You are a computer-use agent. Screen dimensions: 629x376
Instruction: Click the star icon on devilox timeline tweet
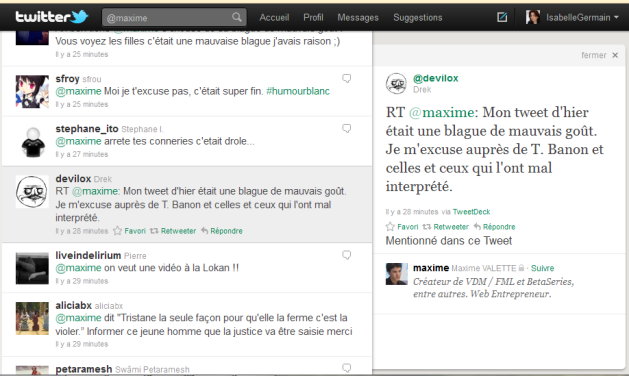(x=117, y=231)
